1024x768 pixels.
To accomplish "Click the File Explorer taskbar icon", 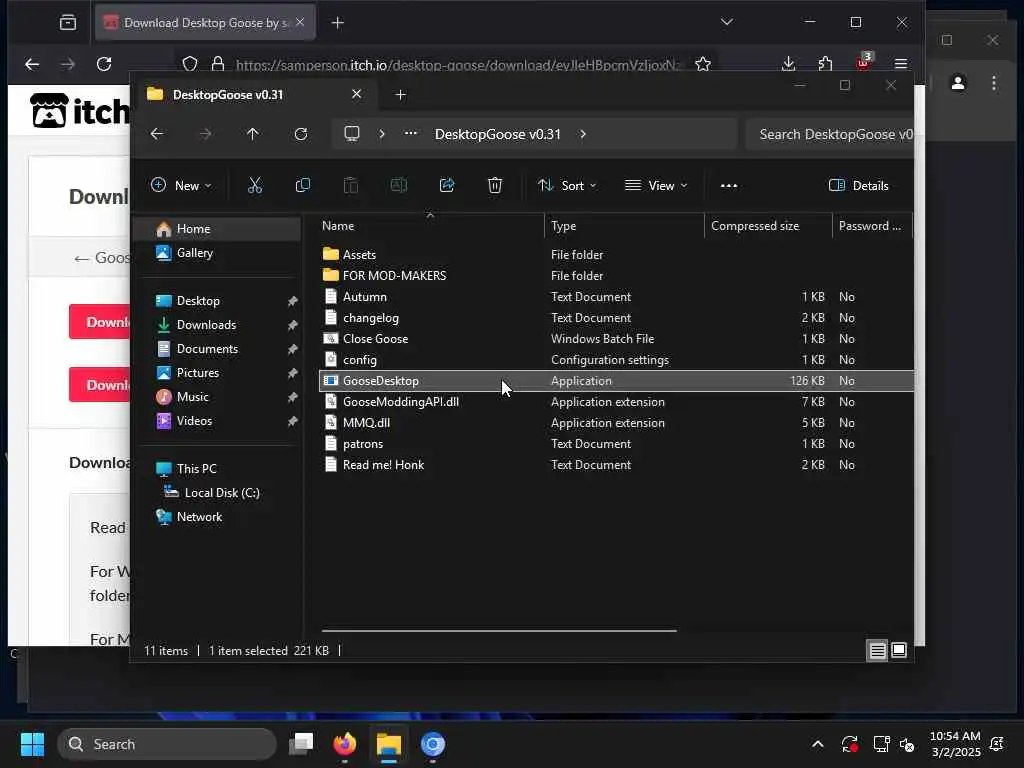I will (389, 744).
